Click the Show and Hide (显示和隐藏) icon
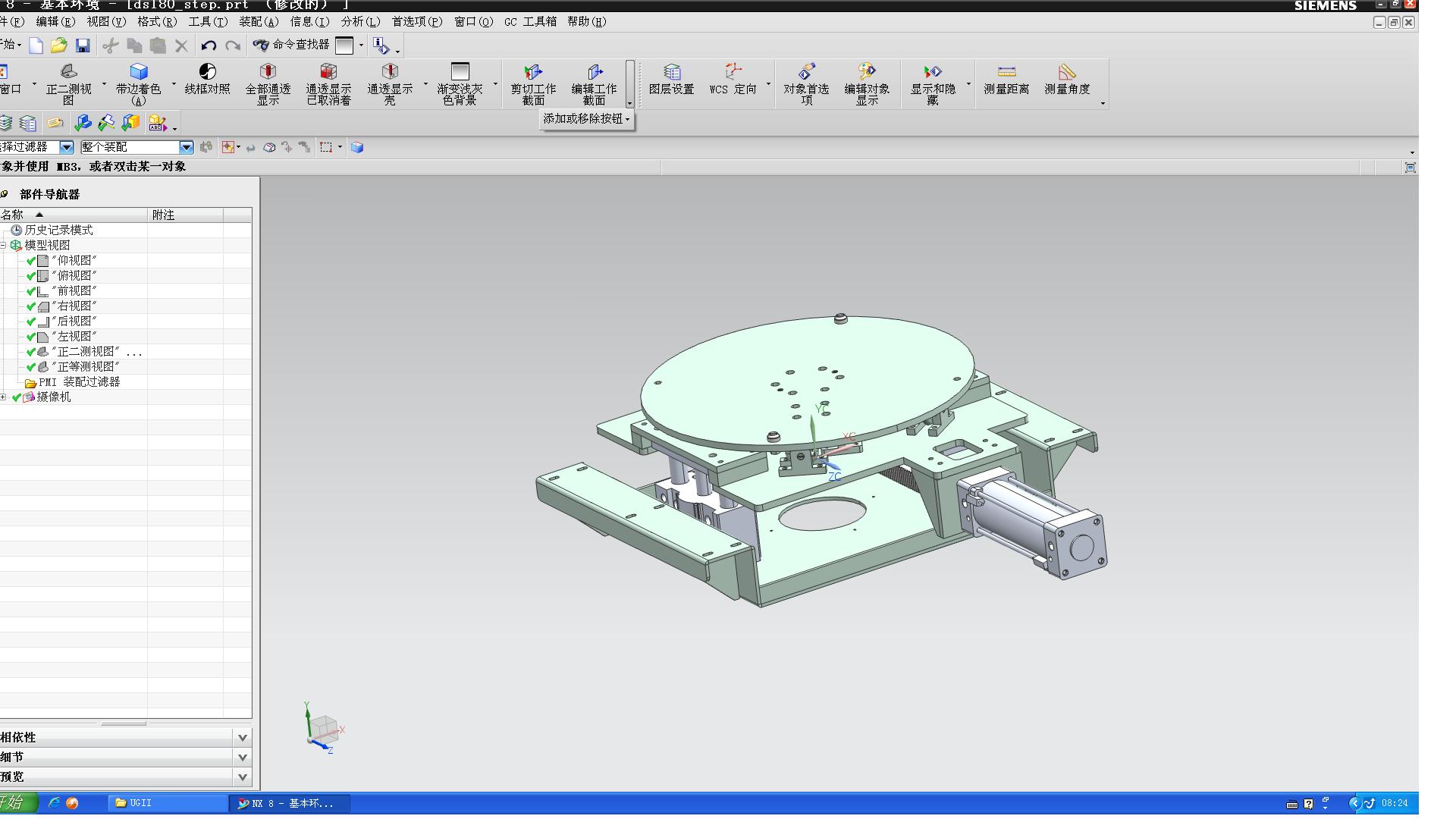The width and height of the screenshot is (1456, 819). (x=933, y=73)
